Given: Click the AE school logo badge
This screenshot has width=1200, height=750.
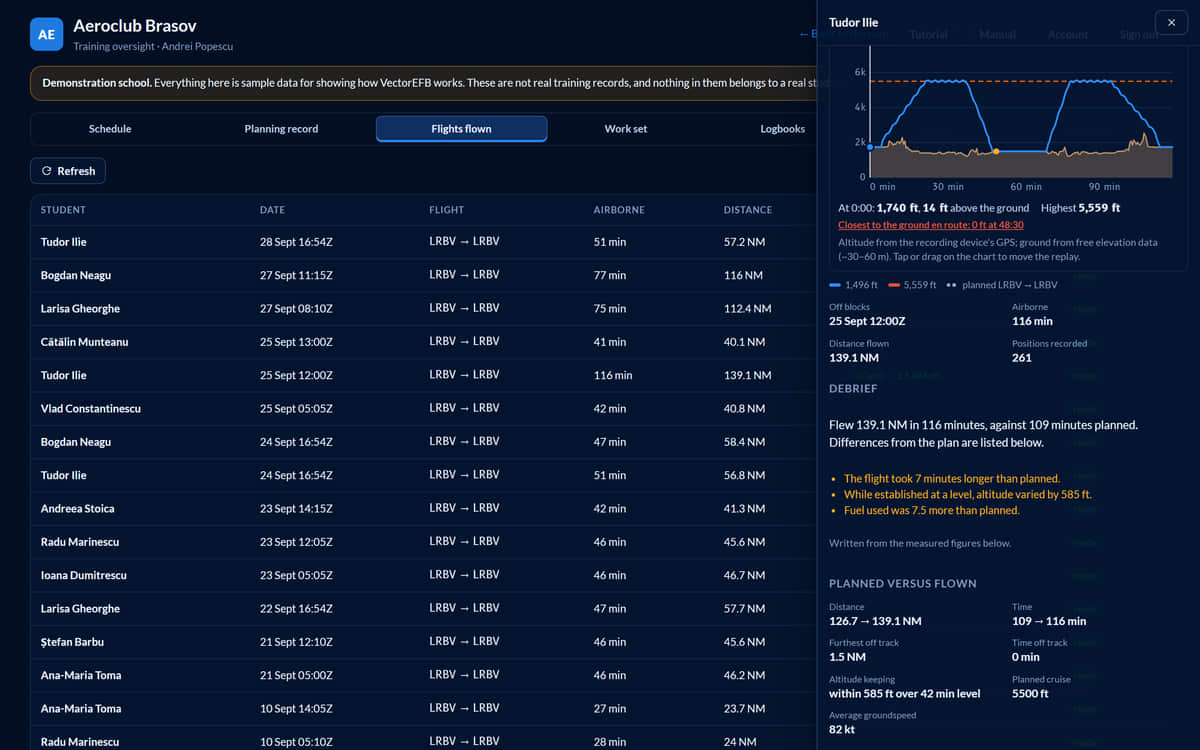Looking at the screenshot, I should [46, 34].
